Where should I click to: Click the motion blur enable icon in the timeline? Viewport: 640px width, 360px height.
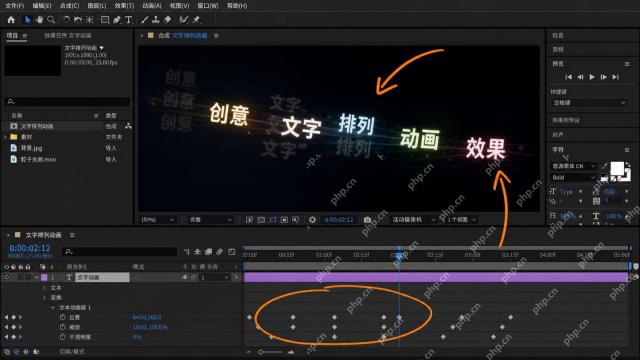pyautogui.click(x=220, y=252)
